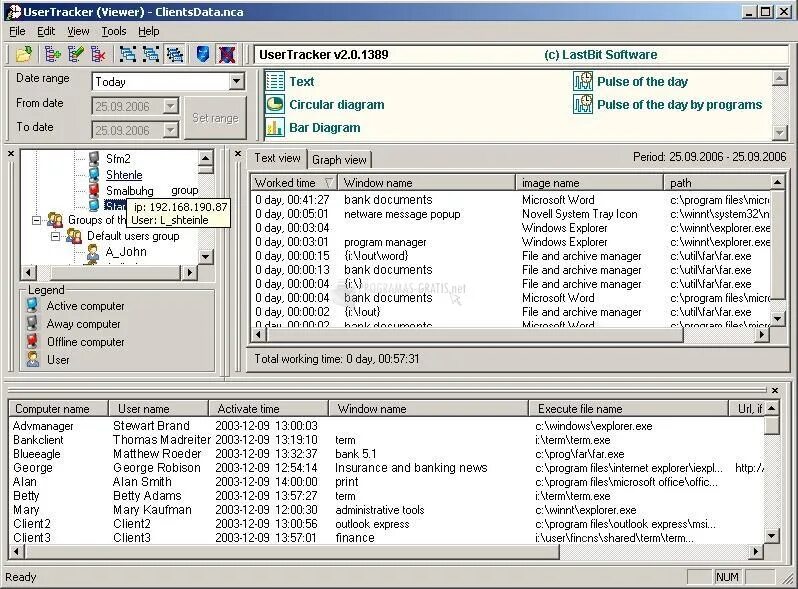The image size is (798, 589).
Task: Click the tree panel's horizontal scrollbar track
Action: pyautogui.click(x=107, y=272)
